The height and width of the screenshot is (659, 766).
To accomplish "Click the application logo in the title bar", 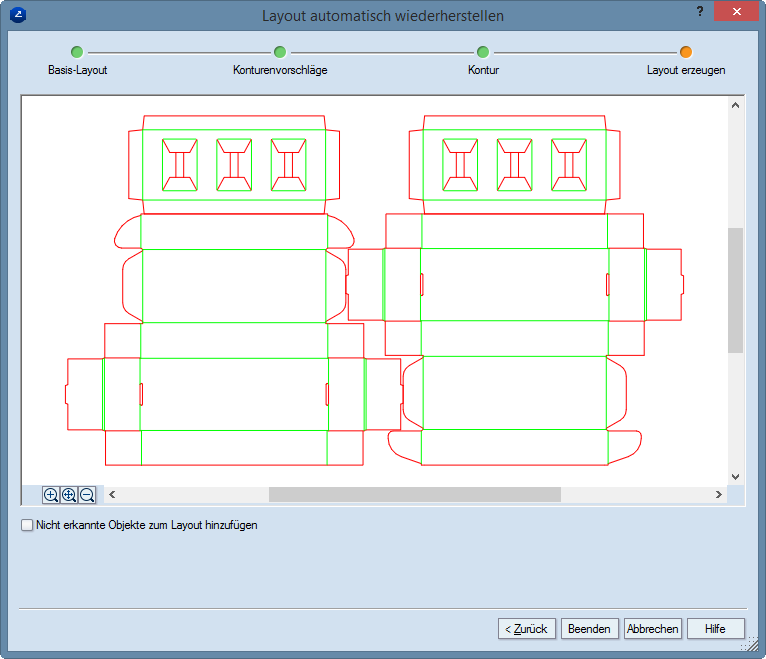I will click(18, 15).
